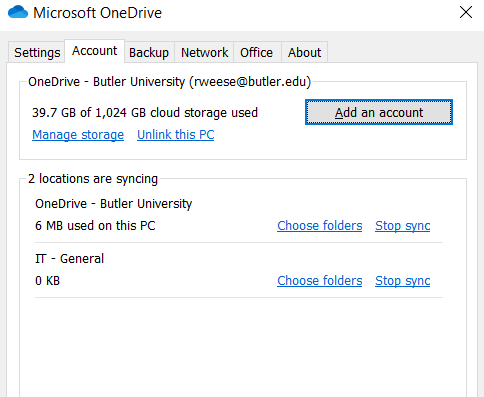Choose folders for IT - General
484x397 pixels.
tap(320, 281)
